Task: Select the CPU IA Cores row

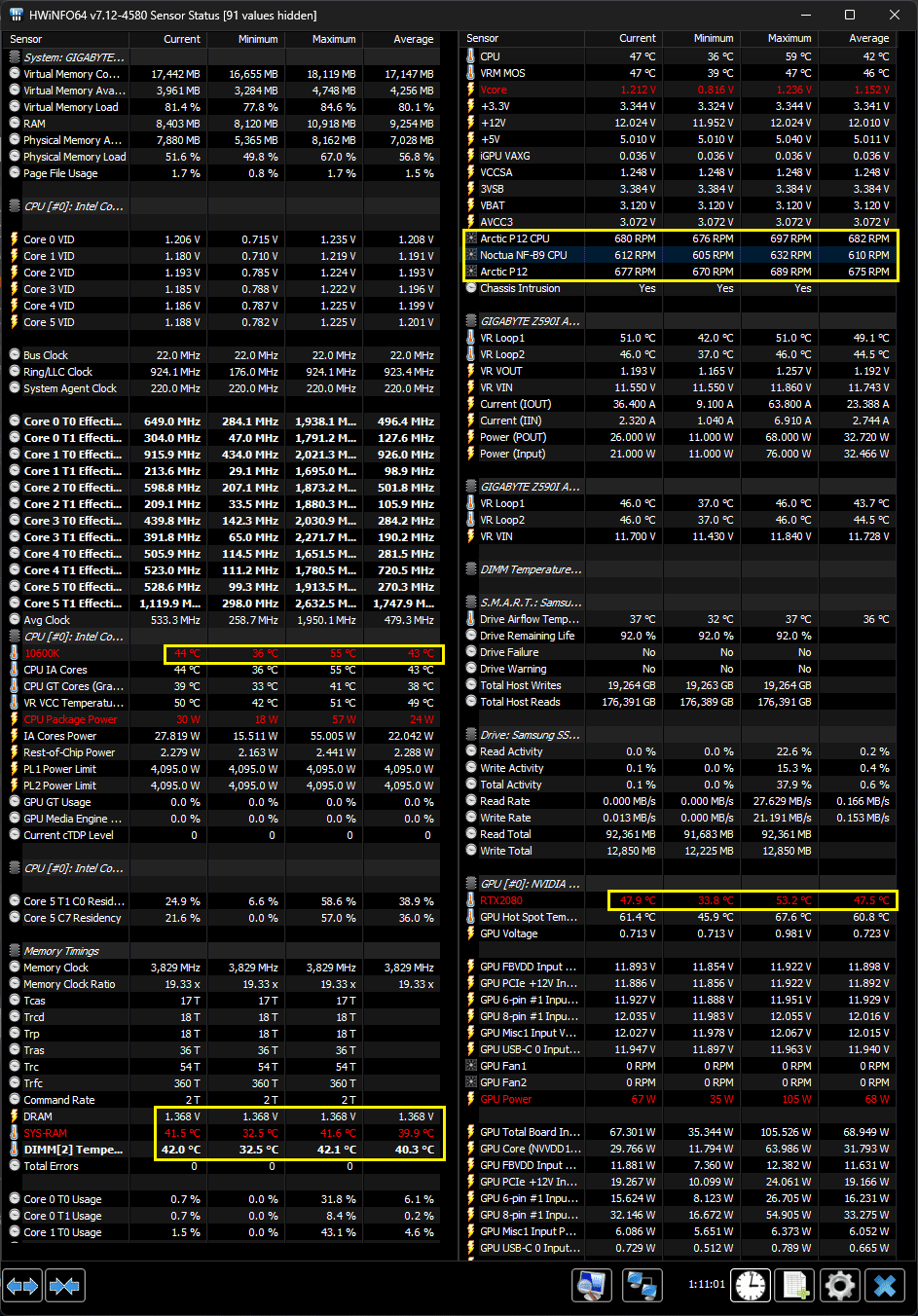Action: click(x=224, y=670)
